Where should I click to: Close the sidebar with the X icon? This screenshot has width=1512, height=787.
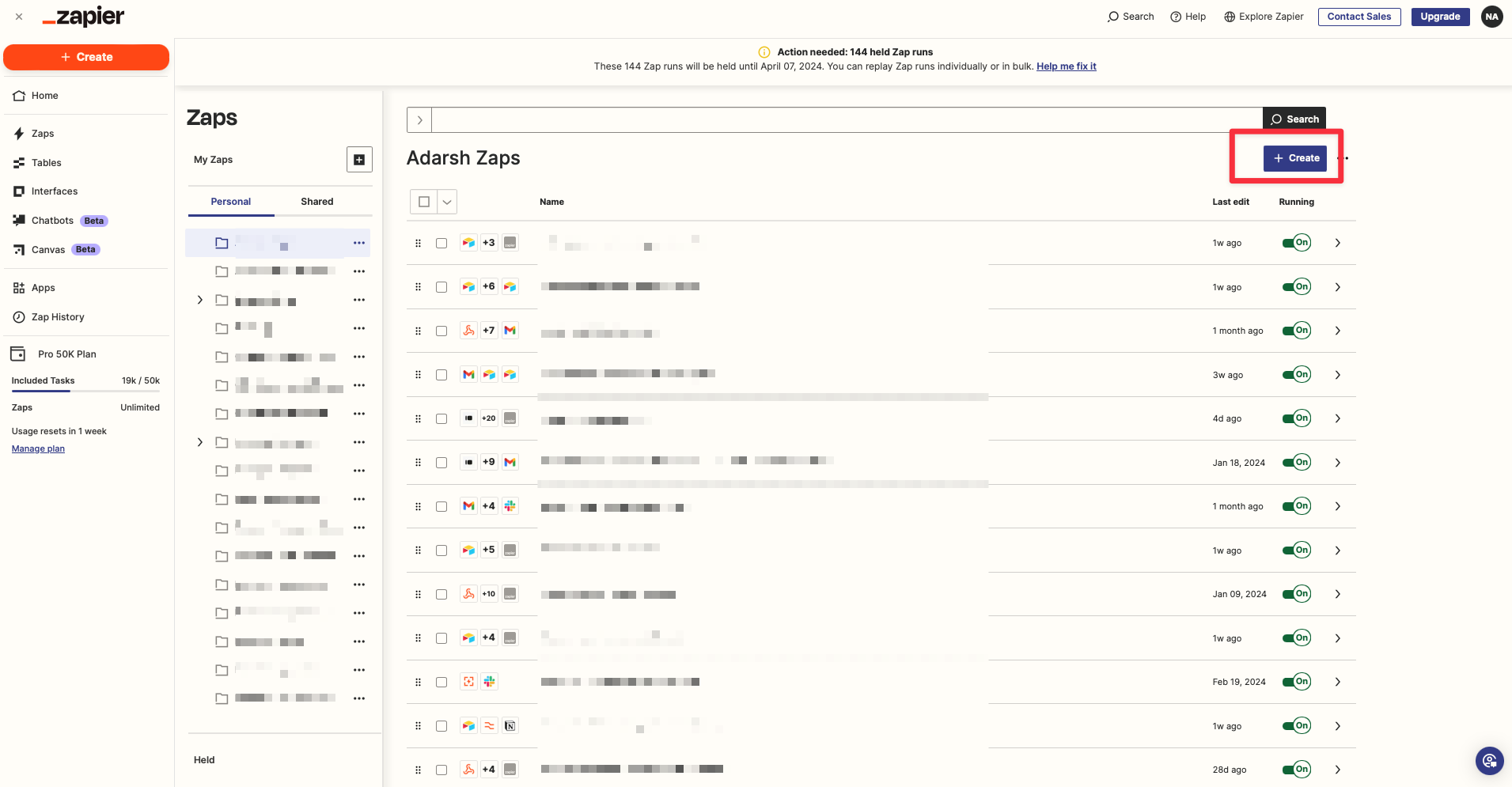point(19,17)
